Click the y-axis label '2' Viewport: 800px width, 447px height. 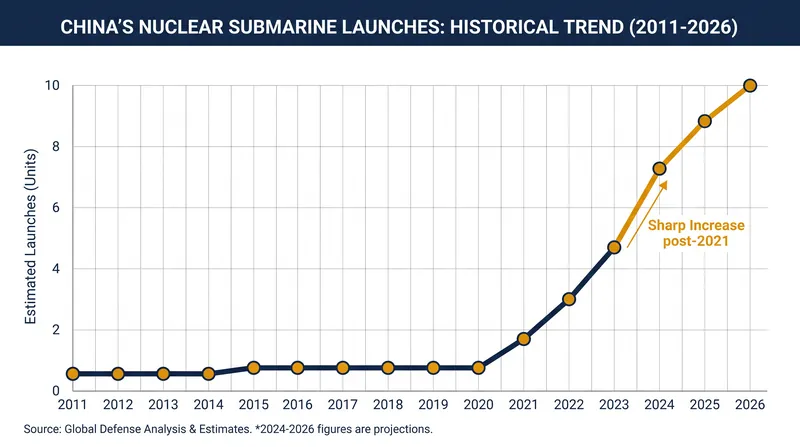pos(56,330)
